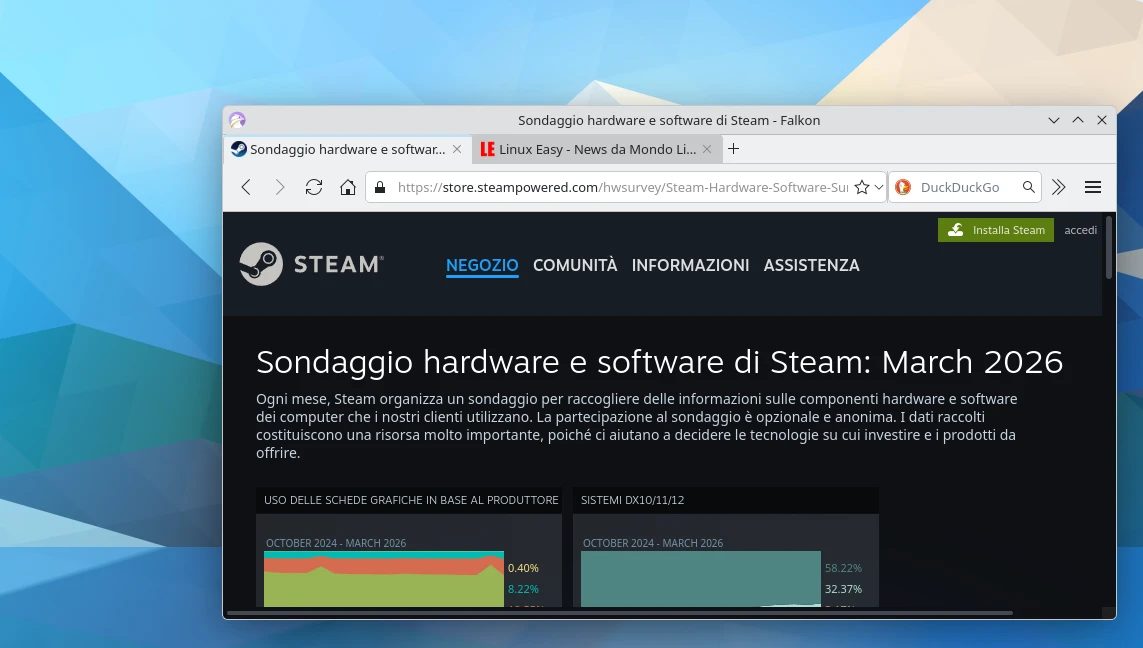1143x648 pixels.
Task: Click the Linux Easy tab favicon
Action: click(487, 149)
